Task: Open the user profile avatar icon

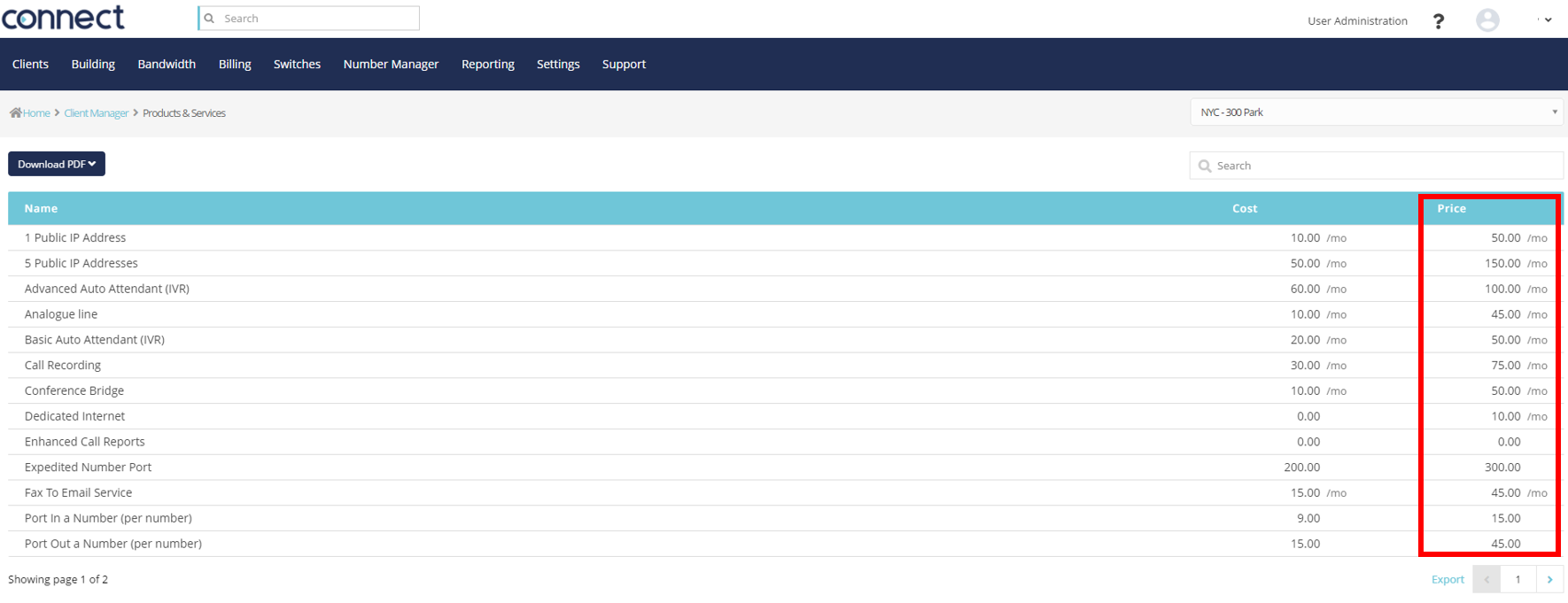Action: (x=1487, y=20)
